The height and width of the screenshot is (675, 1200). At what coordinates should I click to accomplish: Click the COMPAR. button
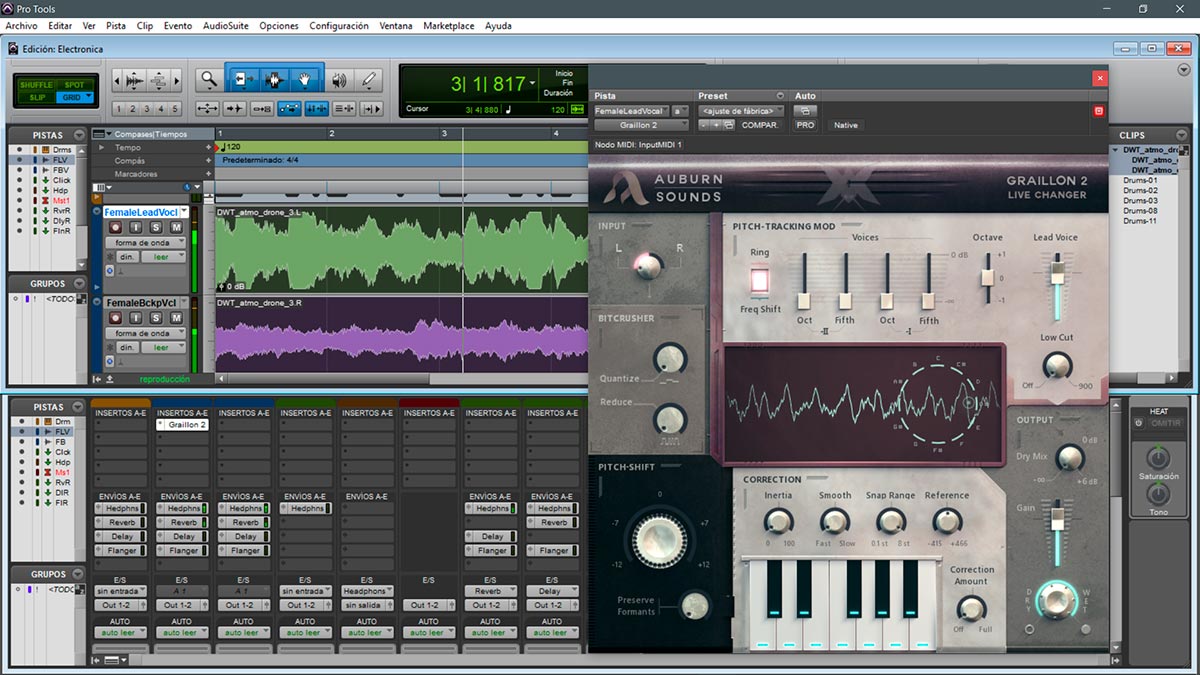(760, 125)
